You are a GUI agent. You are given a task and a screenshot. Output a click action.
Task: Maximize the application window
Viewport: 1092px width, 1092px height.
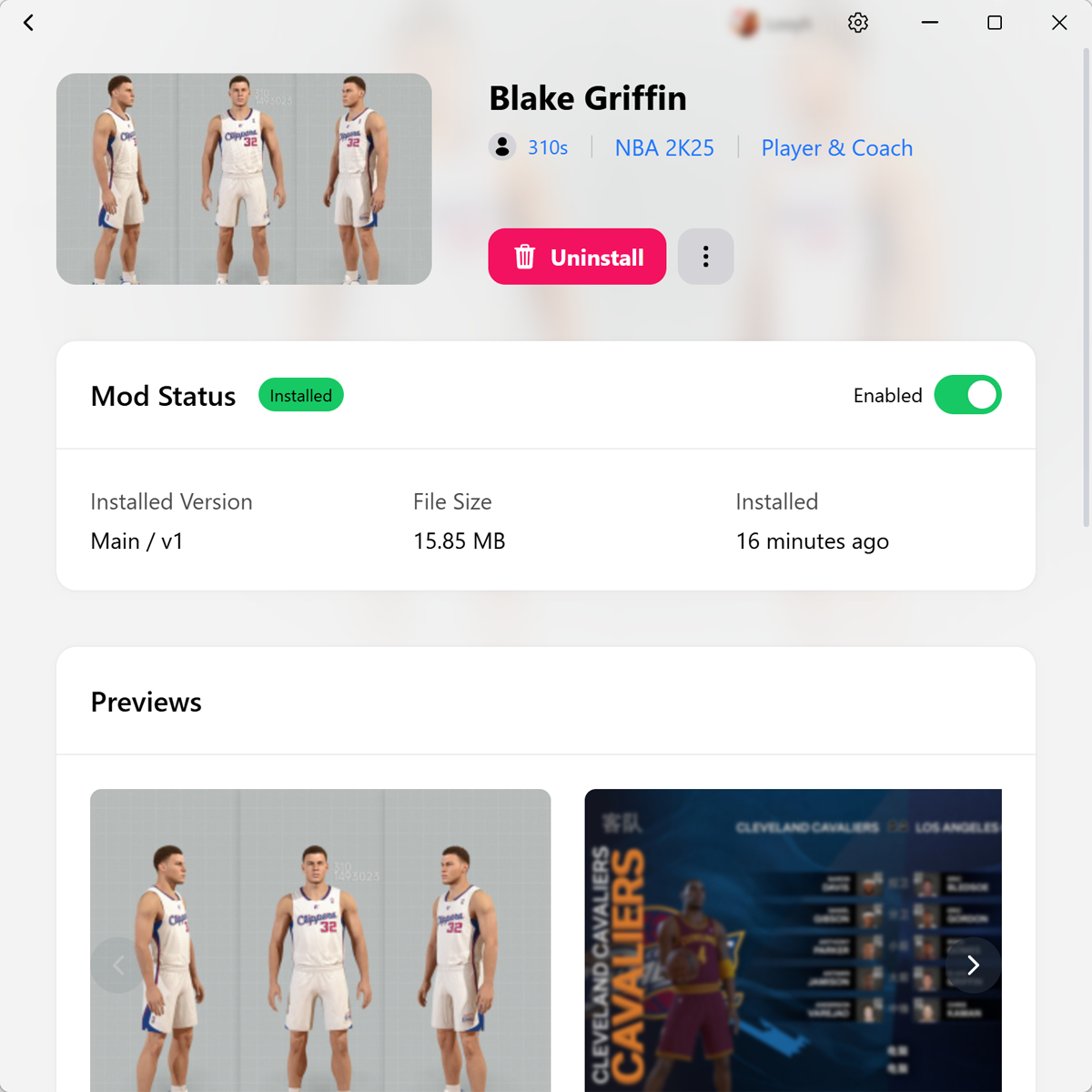(x=995, y=23)
